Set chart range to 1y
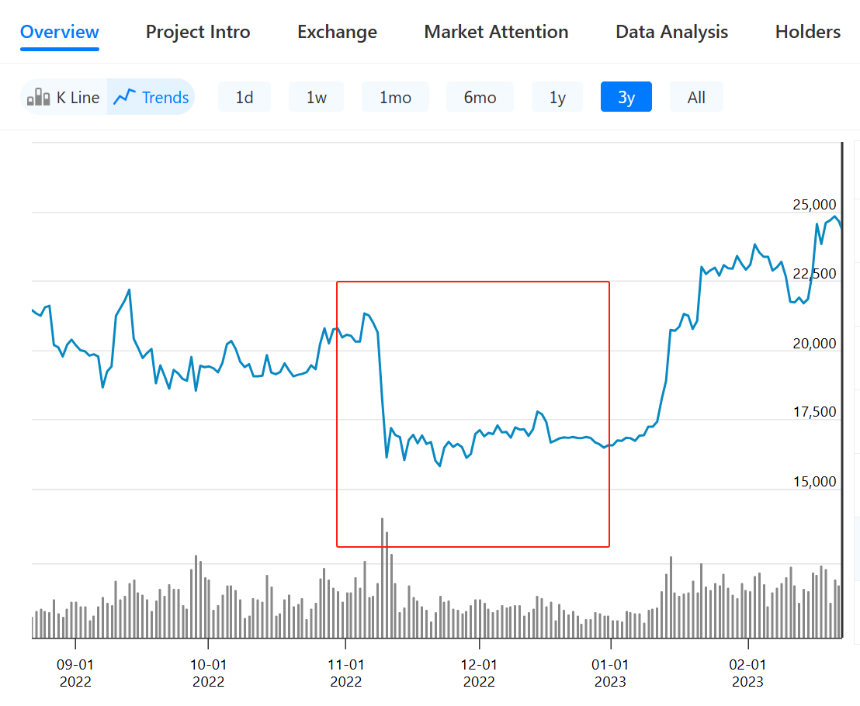Screen dimensions: 860x706 pyautogui.click(x=557, y=97)
